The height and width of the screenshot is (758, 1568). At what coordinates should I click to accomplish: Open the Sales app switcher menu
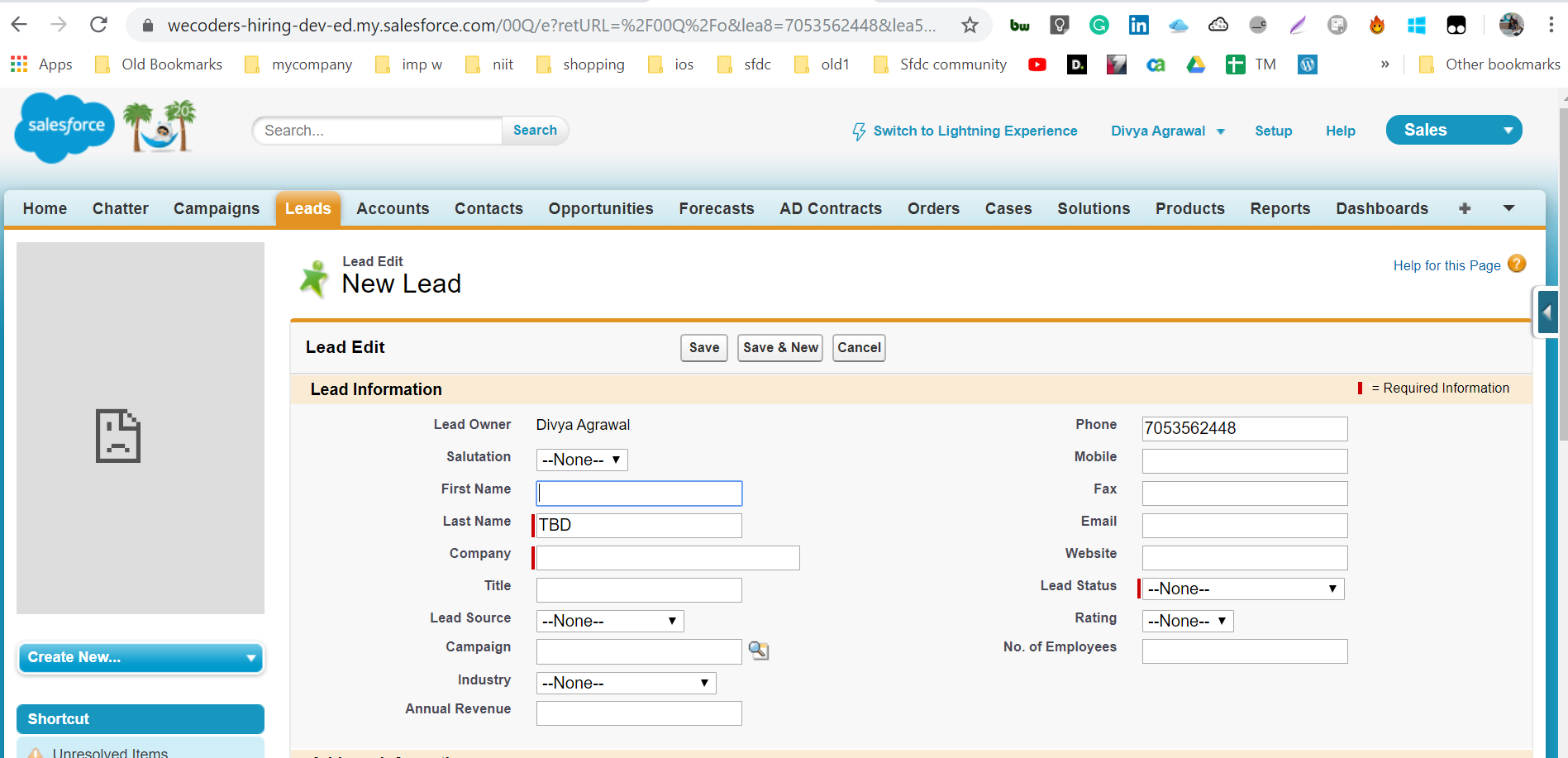tap(1453, 131)
